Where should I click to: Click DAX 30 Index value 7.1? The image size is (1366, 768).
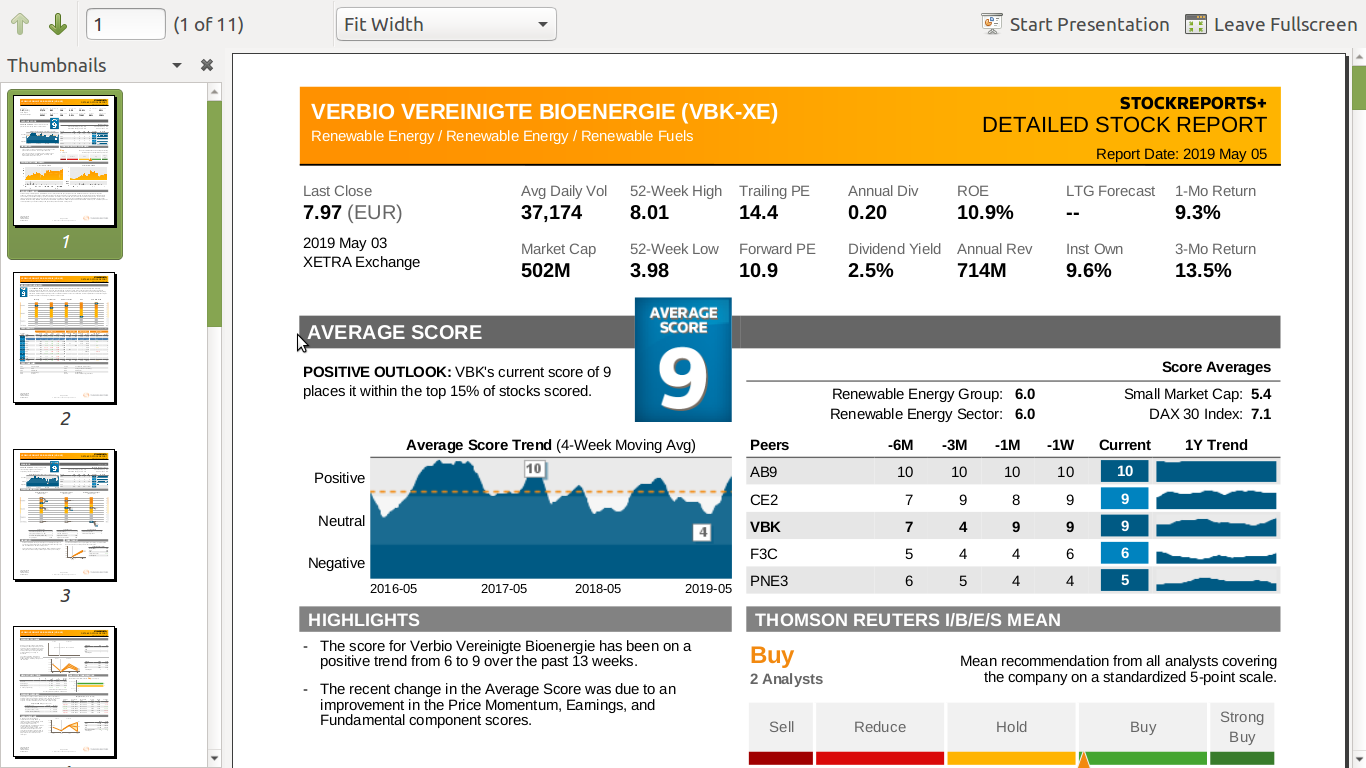[1260, 414]
